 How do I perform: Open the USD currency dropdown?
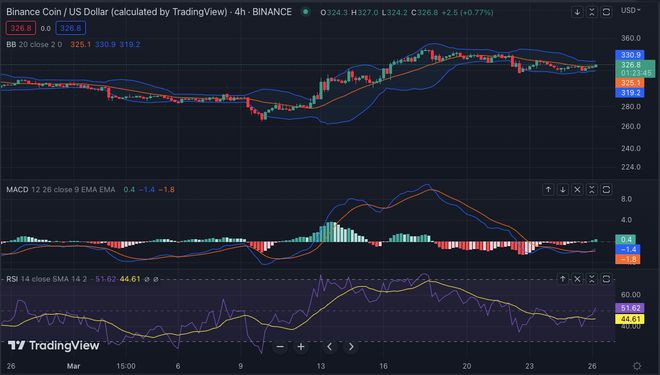pos(631,10)
